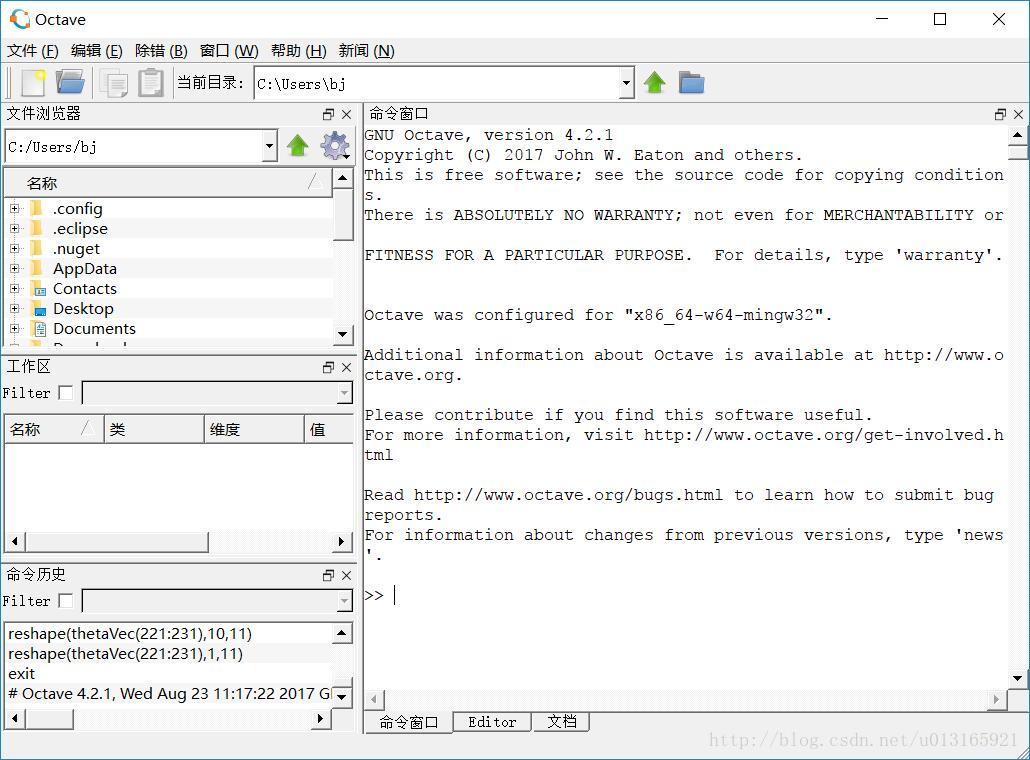Undock the workspace panel

click(328, 367)
